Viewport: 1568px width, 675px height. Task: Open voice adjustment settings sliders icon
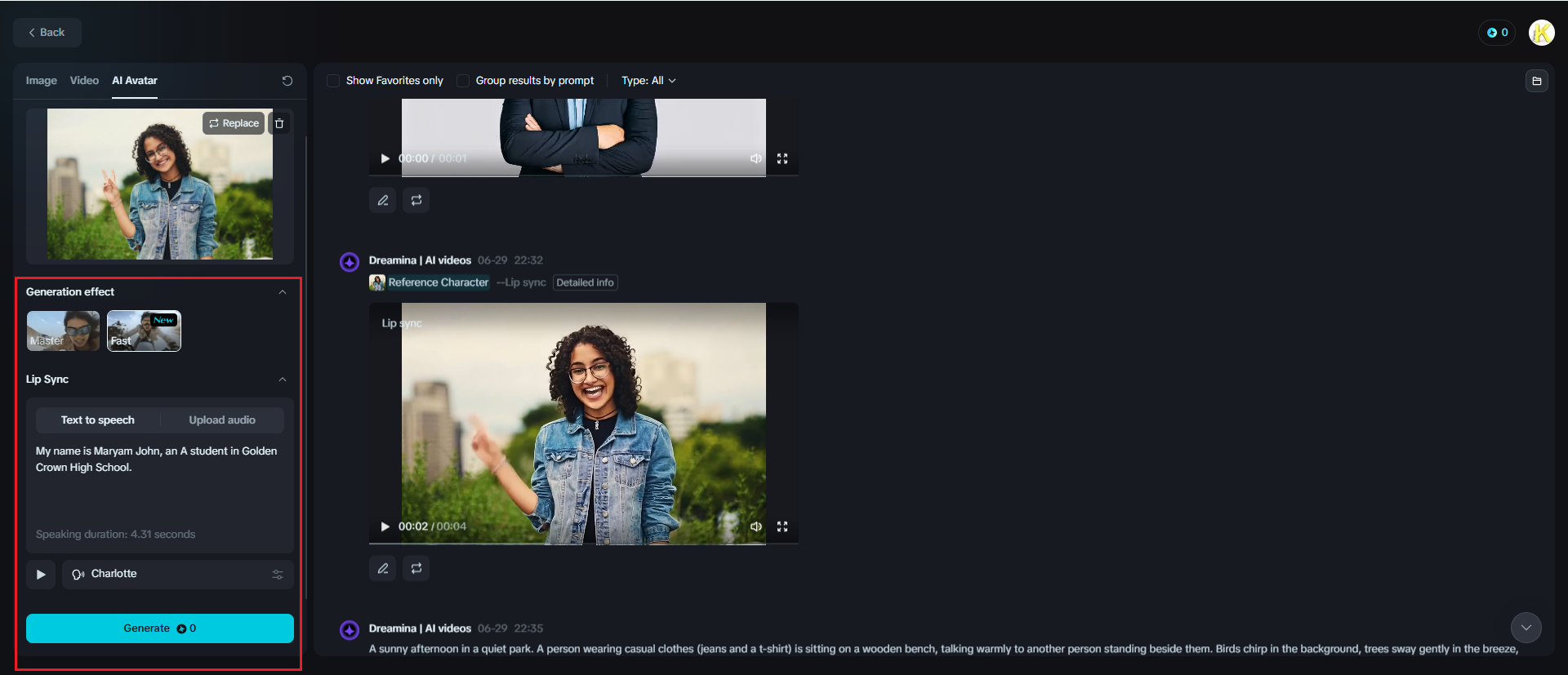278,575
